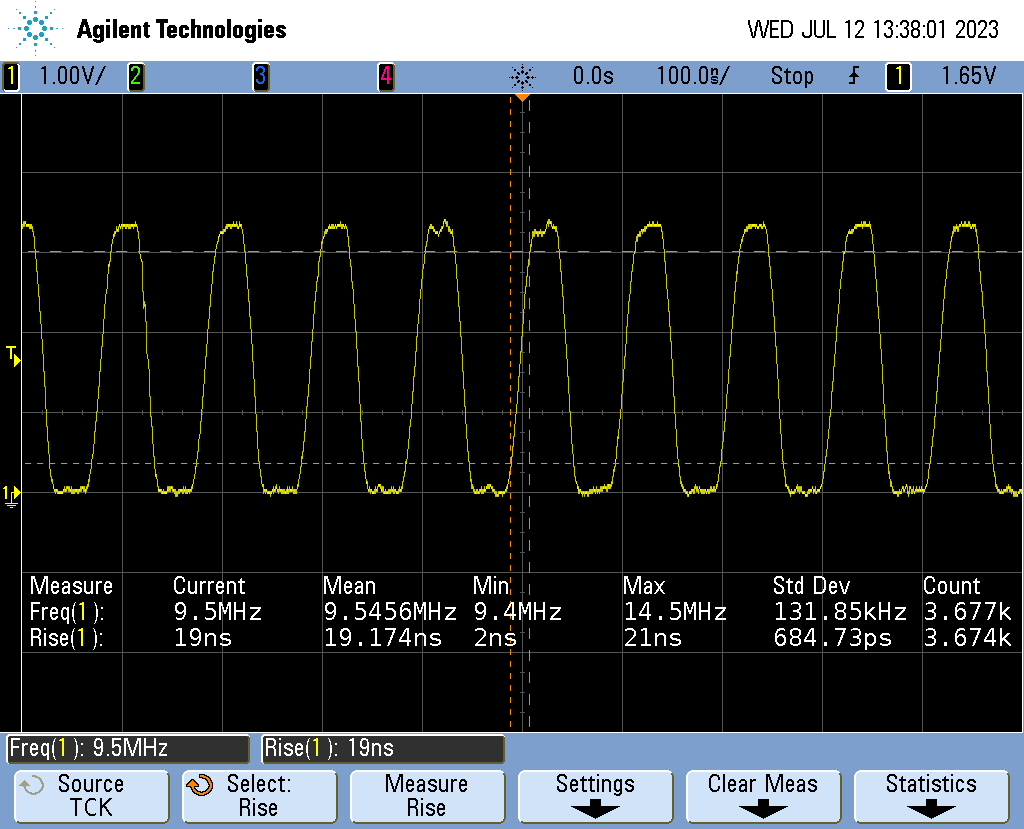Click the Freq min value 9.4MHz
Viewport: 1024px width, 829px height.
tap(518, 612)
